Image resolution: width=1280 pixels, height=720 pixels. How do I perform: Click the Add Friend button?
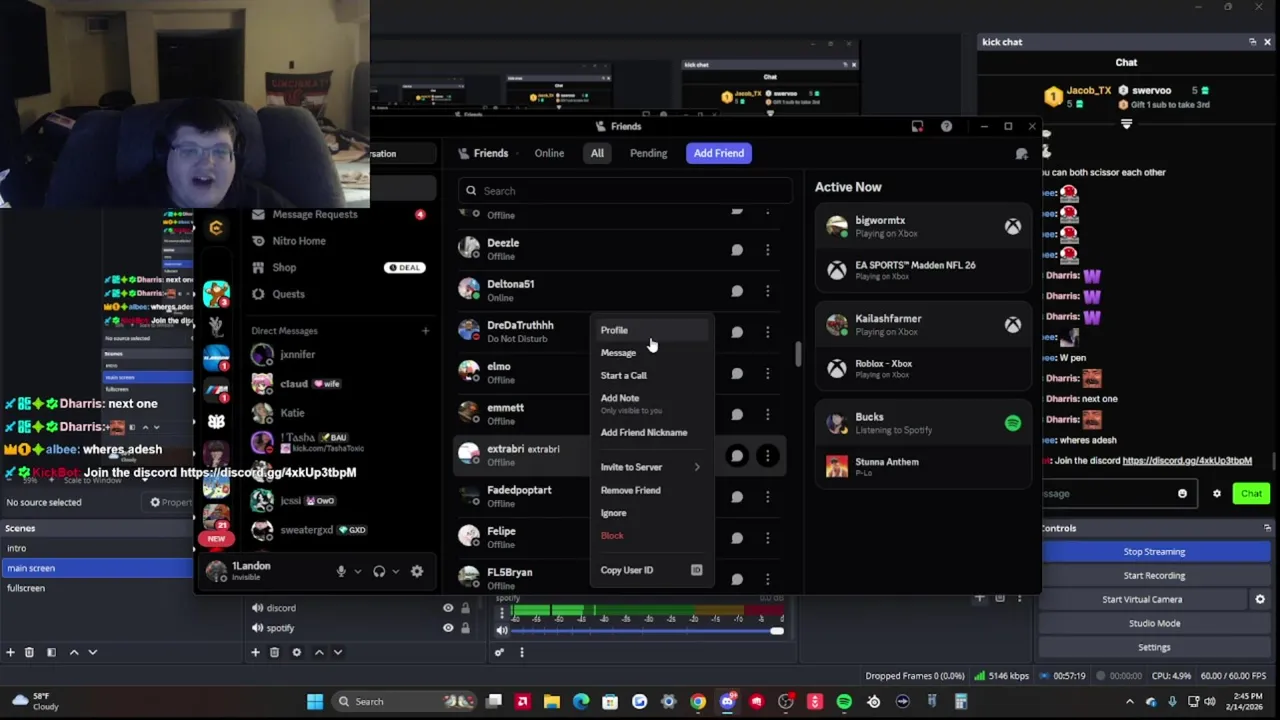719,153
